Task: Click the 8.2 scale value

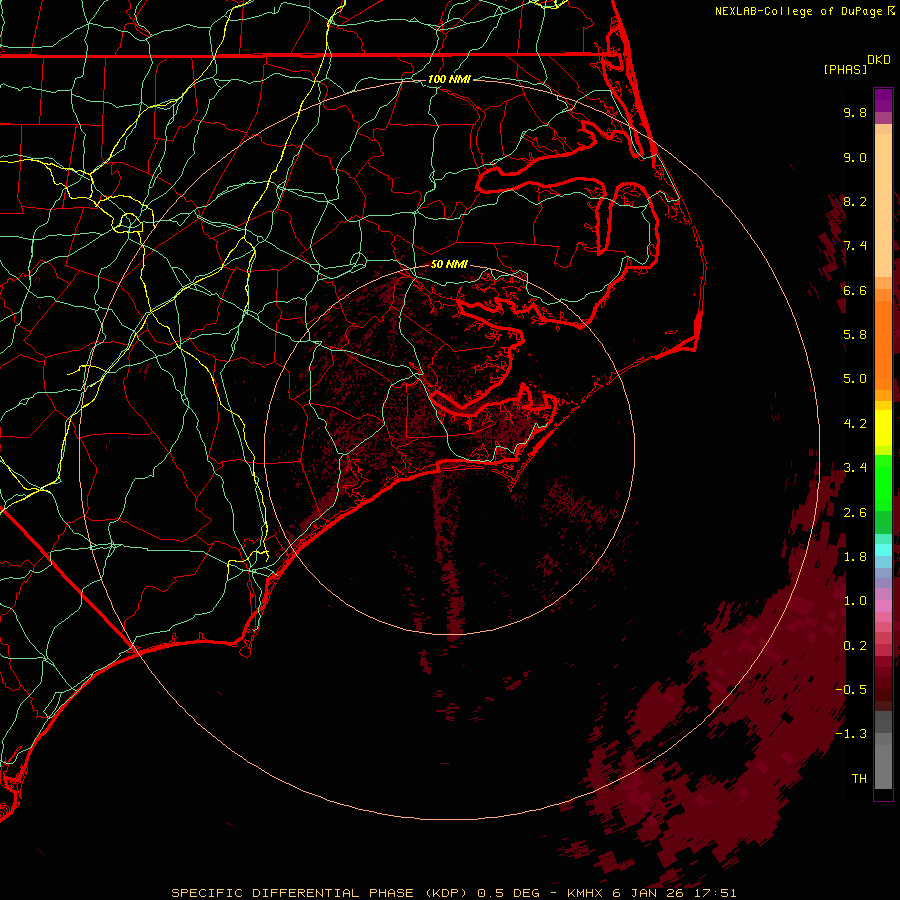Action: [855, 201]
